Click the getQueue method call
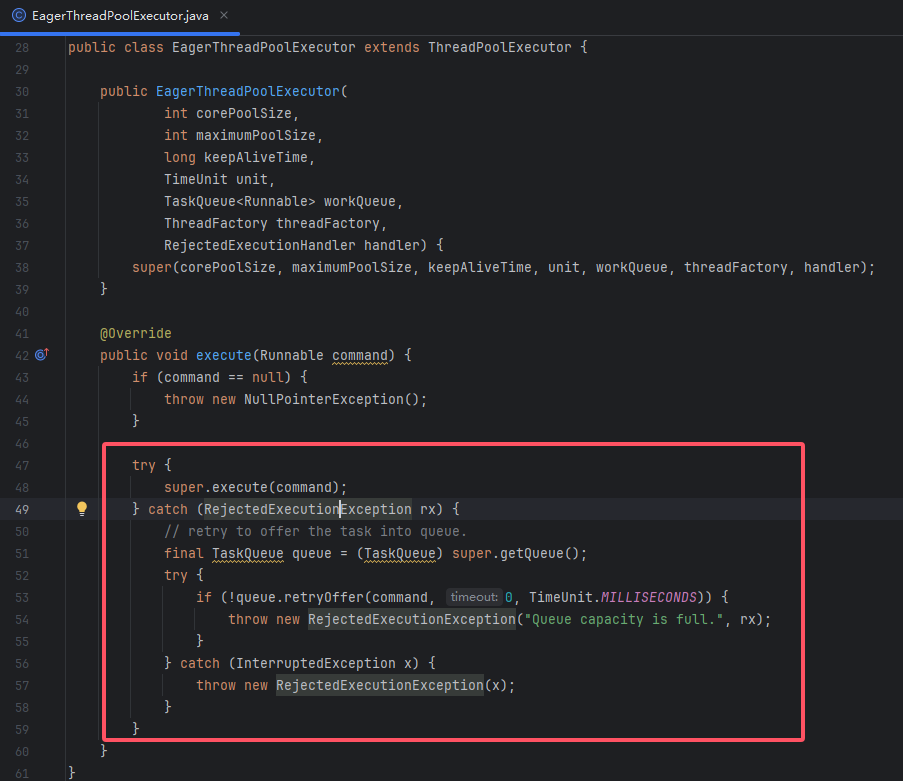 [x=536, y=553]
